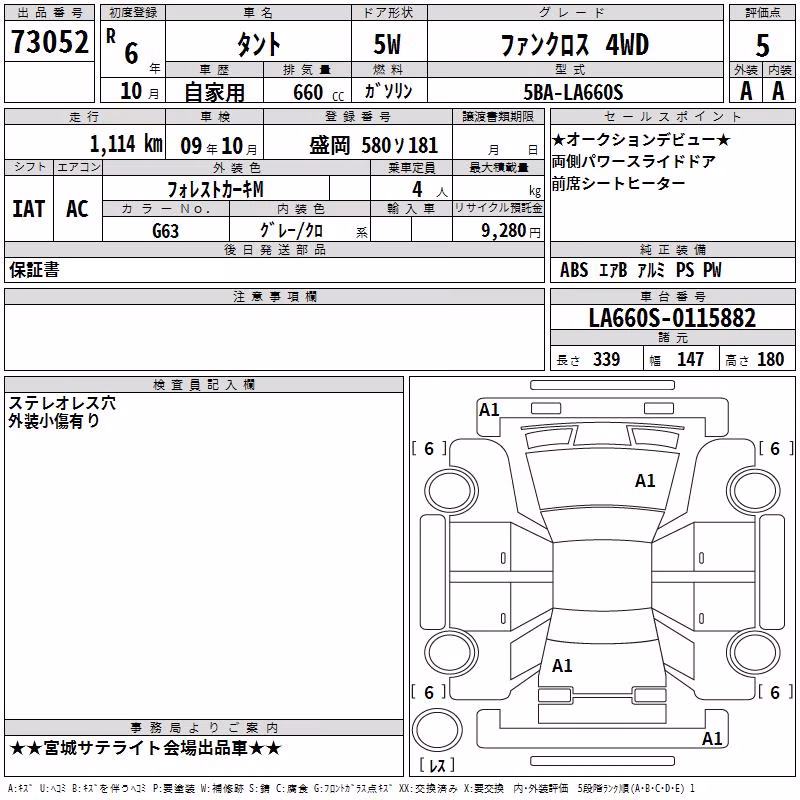Select the registration year R 6
The width and height of the screenshot is (800, 800).
(124, 47)
